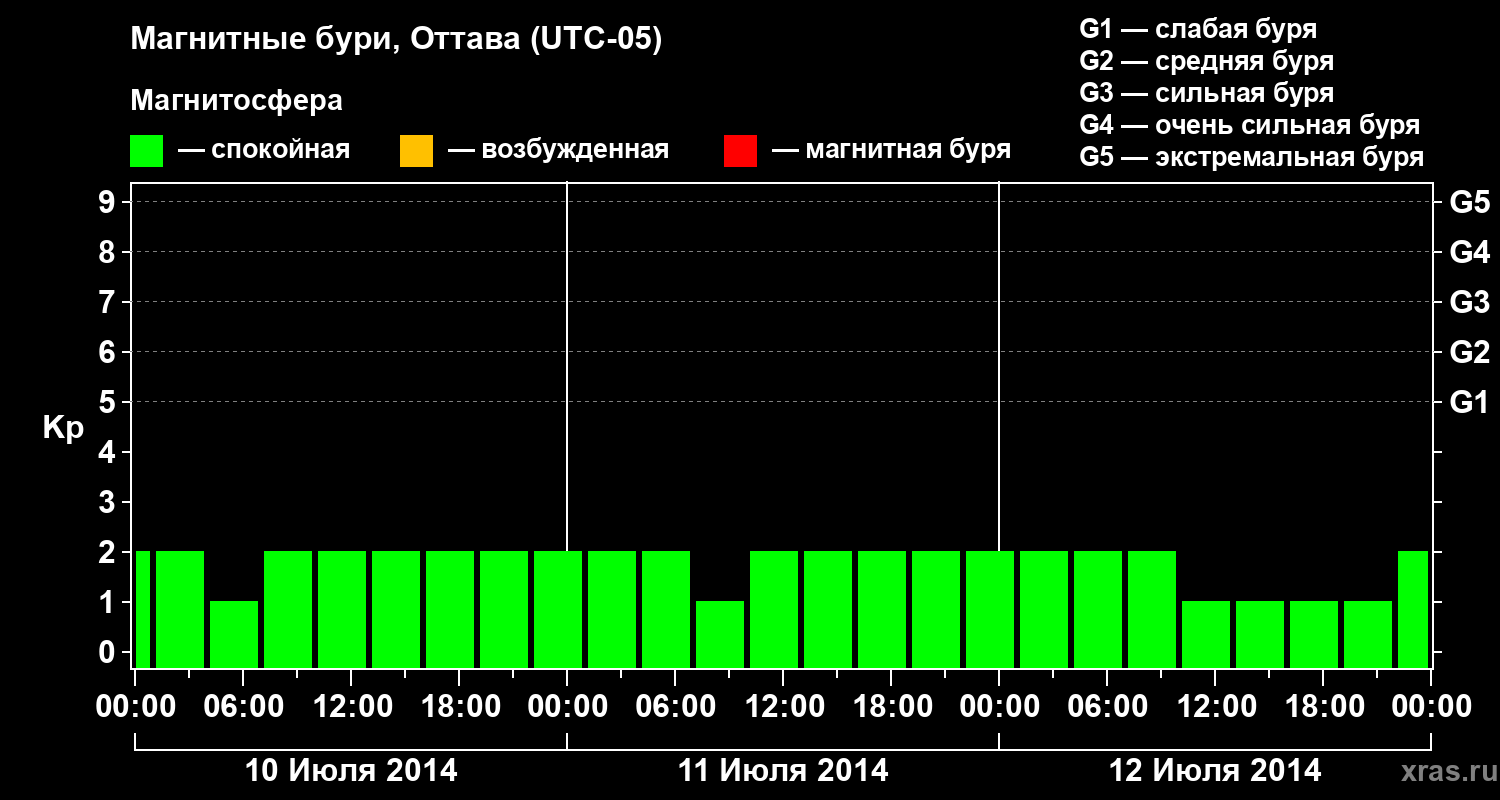Click the first Kp 1 bar on 12 Июля
1500x800 pixels.
(x=1206, y=634)
